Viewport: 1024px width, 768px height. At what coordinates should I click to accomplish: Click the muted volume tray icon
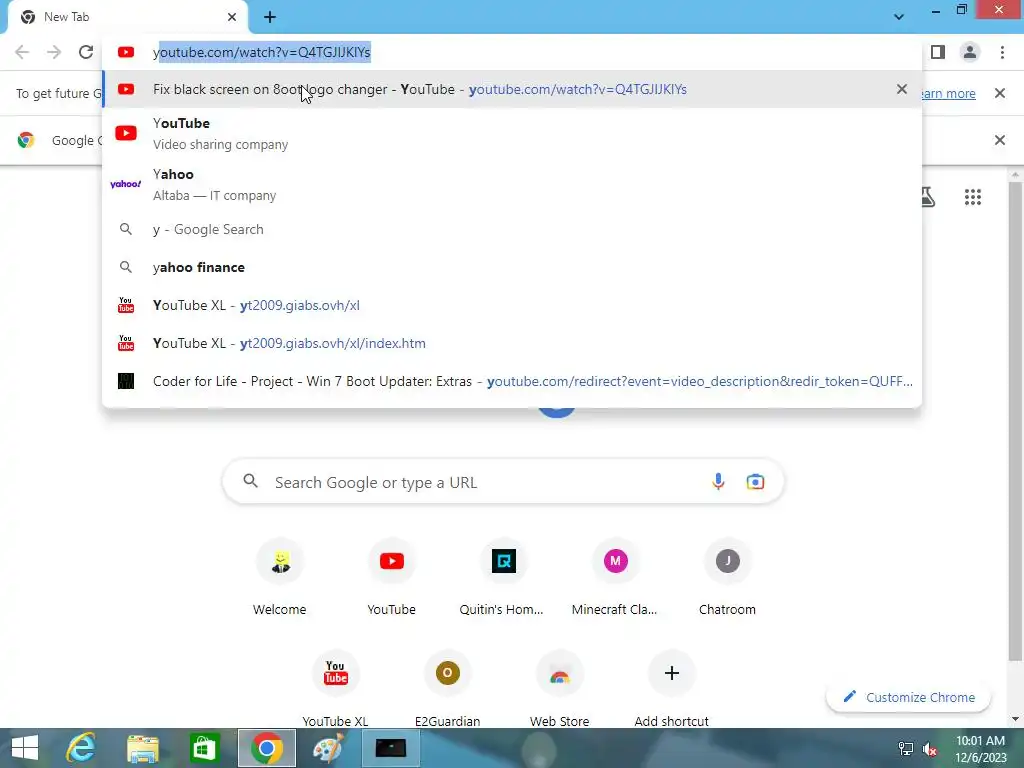click(929, 749)
